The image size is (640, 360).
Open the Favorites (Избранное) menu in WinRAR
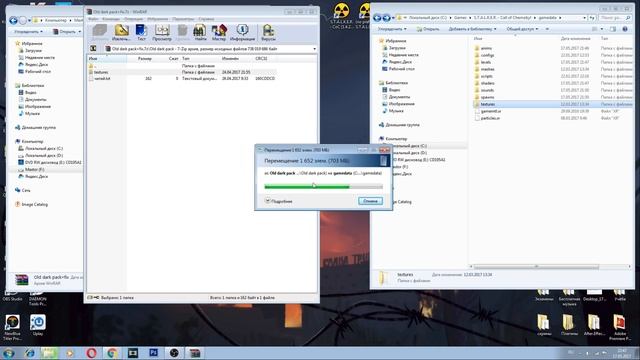(158, 19)
